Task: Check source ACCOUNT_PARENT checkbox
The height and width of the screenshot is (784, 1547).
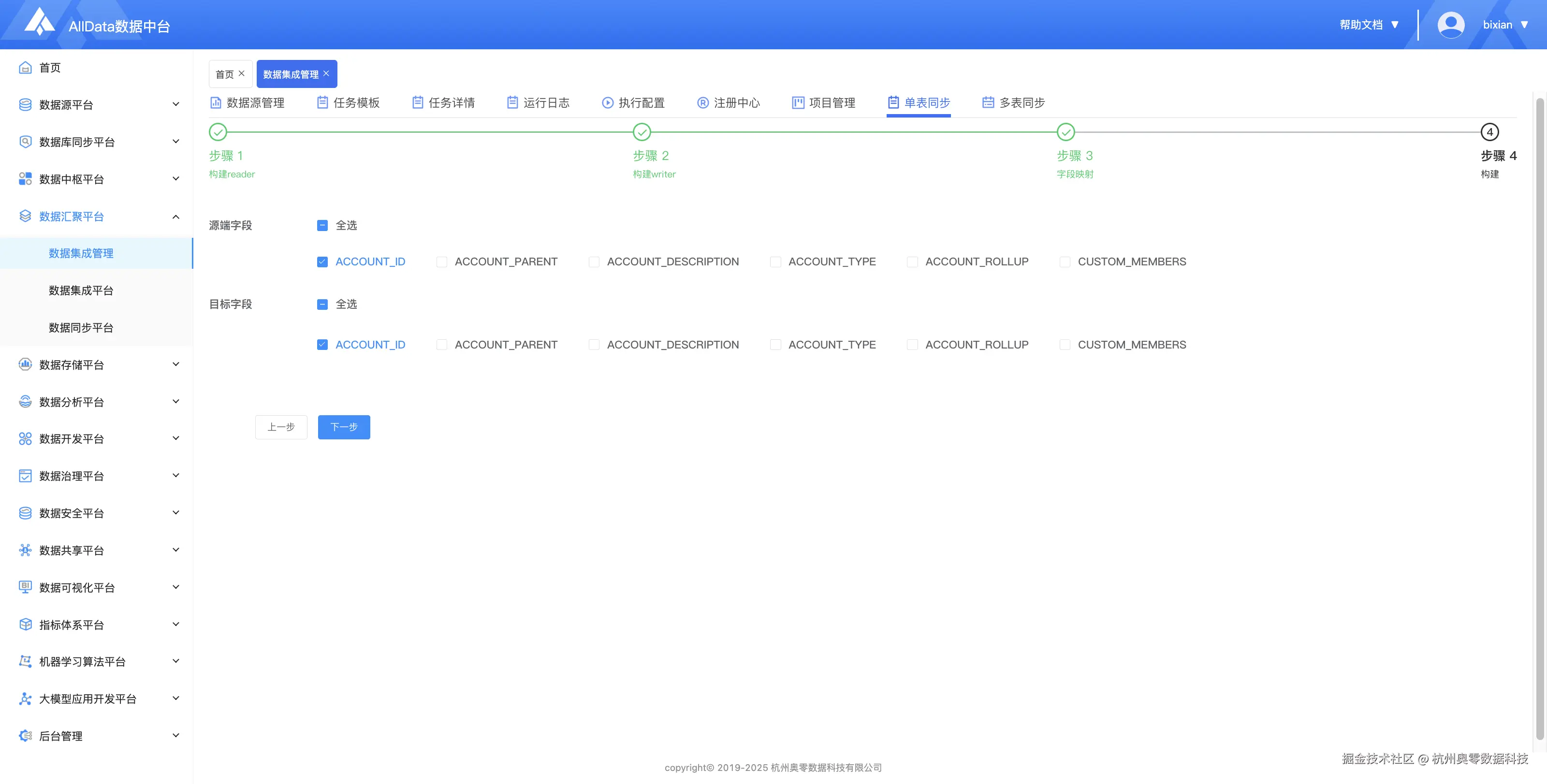Action: coord(442,261)
